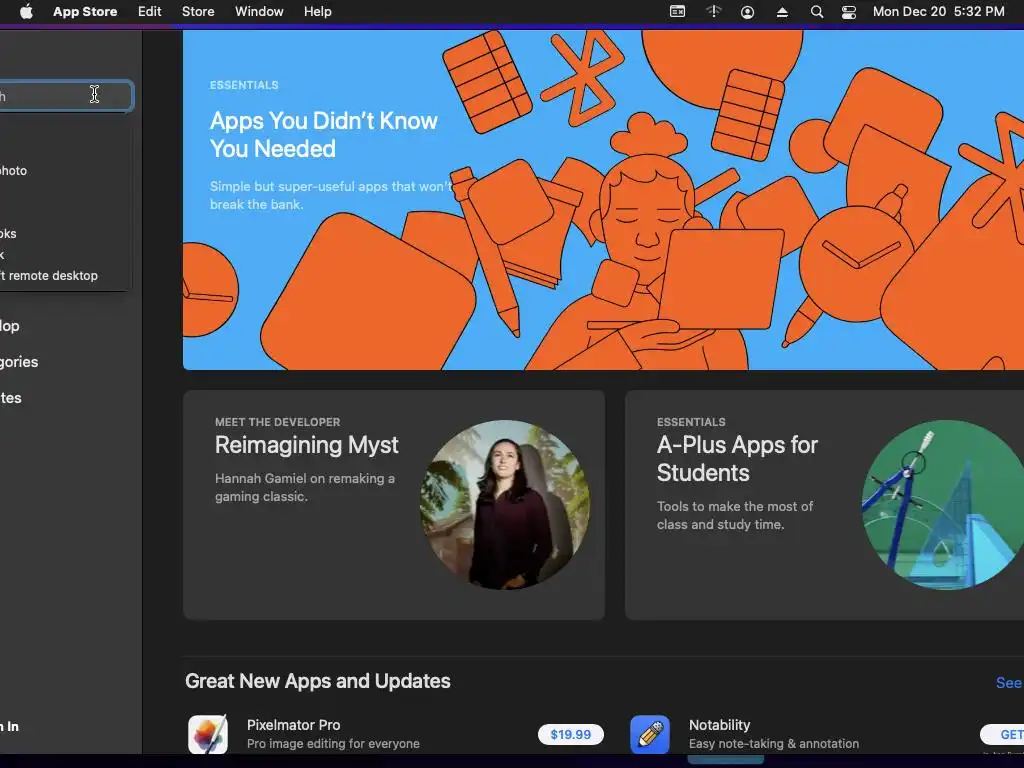
Task: Select the suggestion ending in 'oks'
Action: pyautogui.click(x=8, y=234)
